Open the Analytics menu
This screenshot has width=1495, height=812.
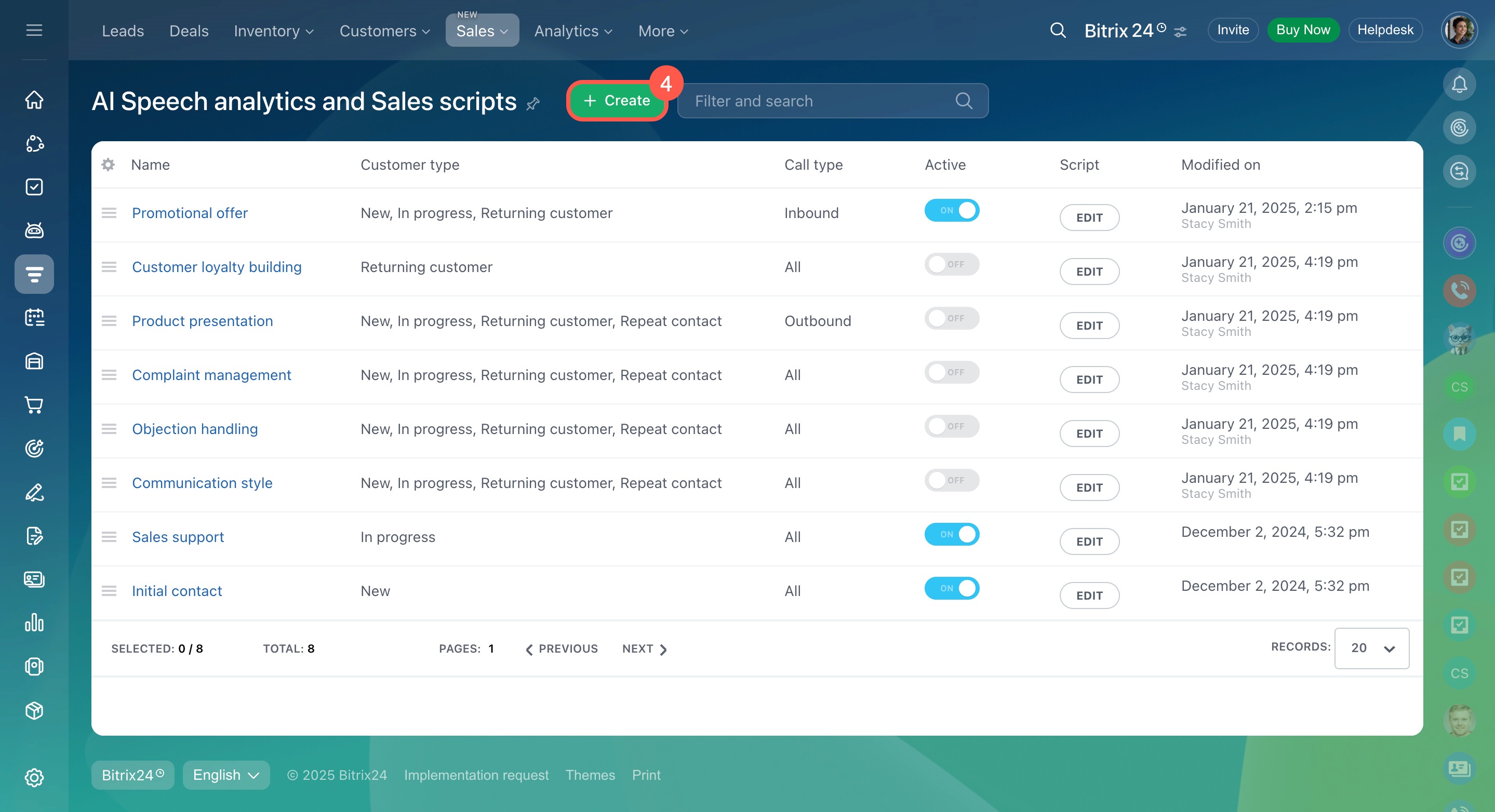click(x=573, y=31)
